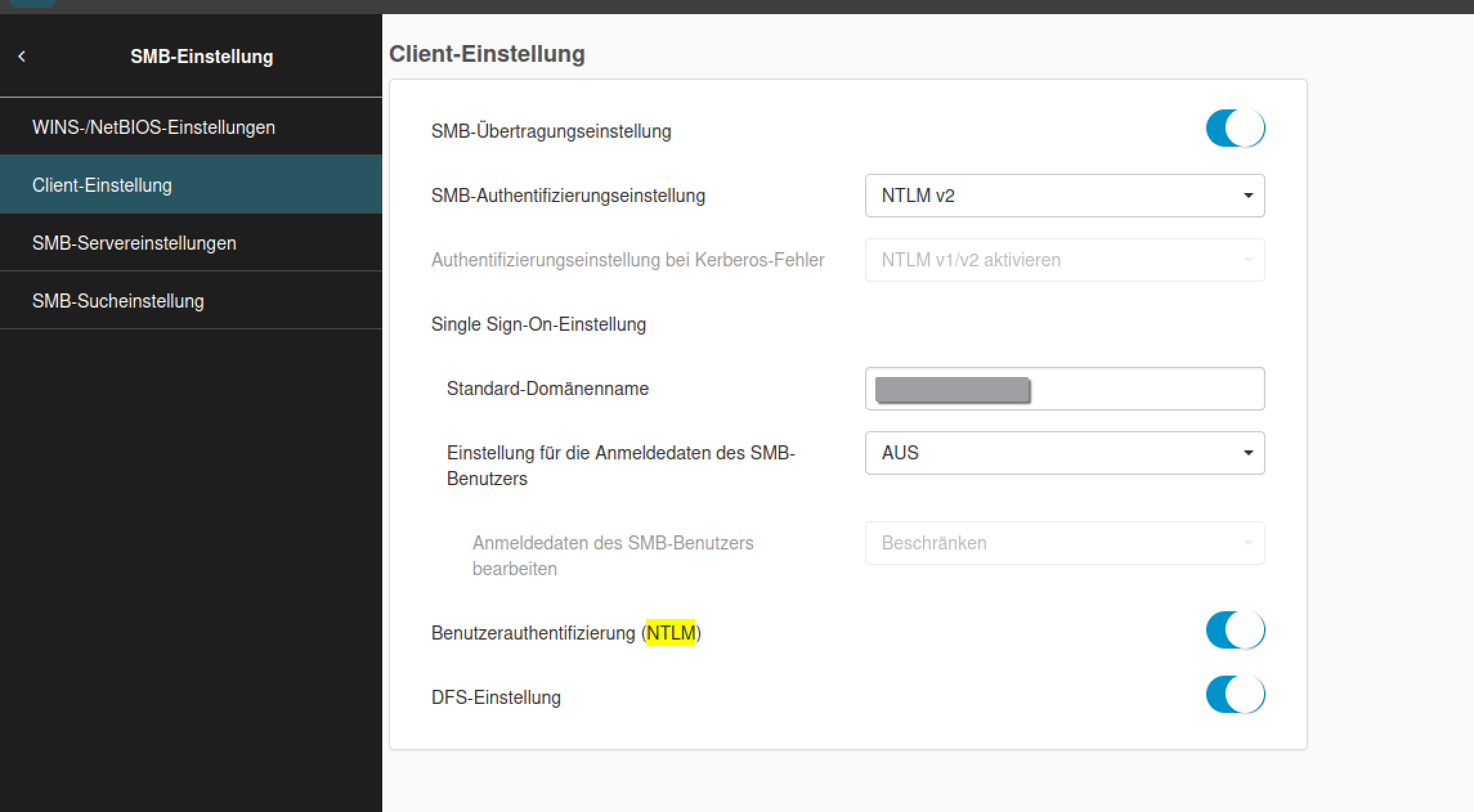Click the Single Sign-On-Einstellung label

click(538, 324)
